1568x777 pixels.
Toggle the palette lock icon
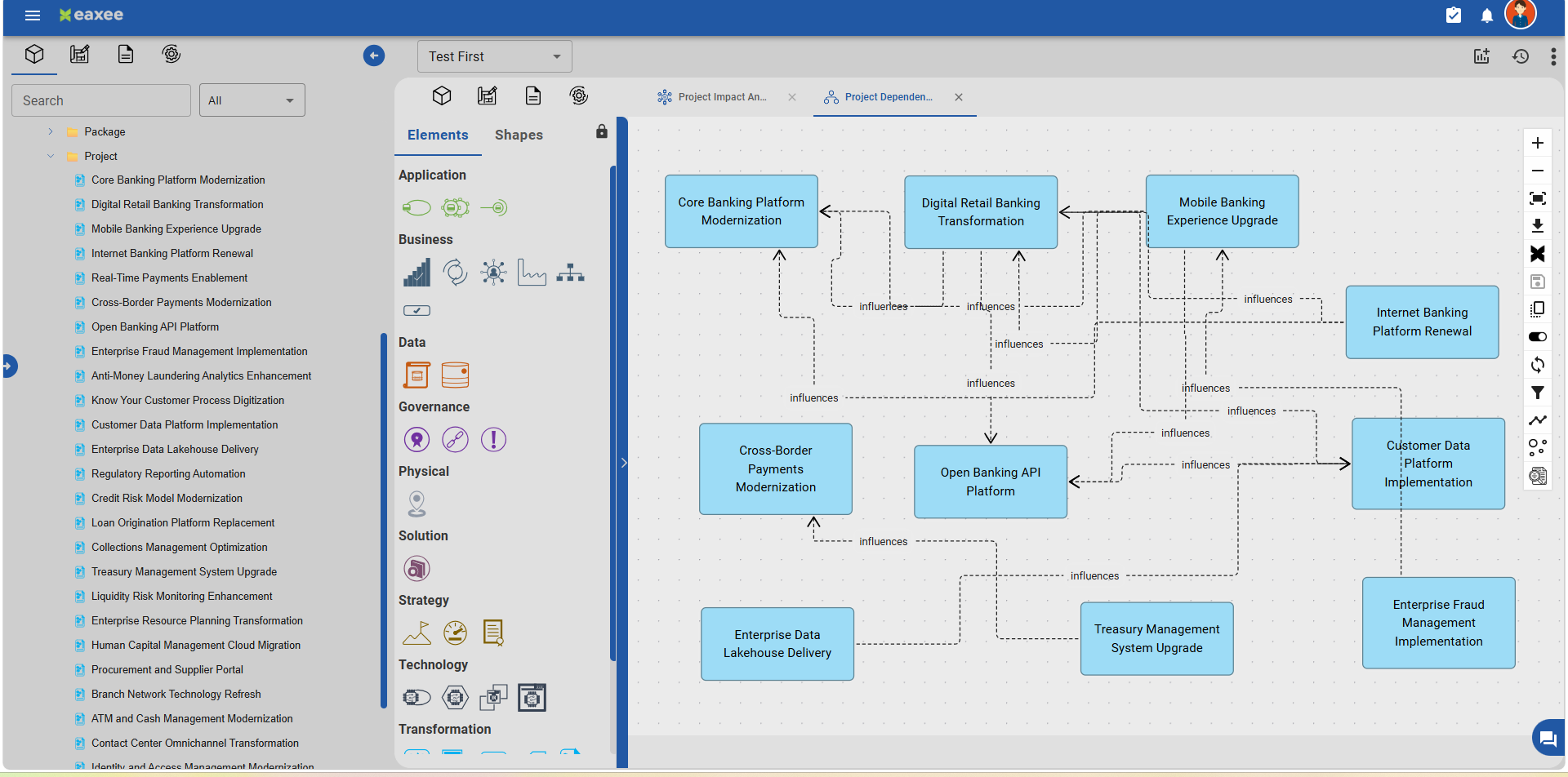point(602,131)
